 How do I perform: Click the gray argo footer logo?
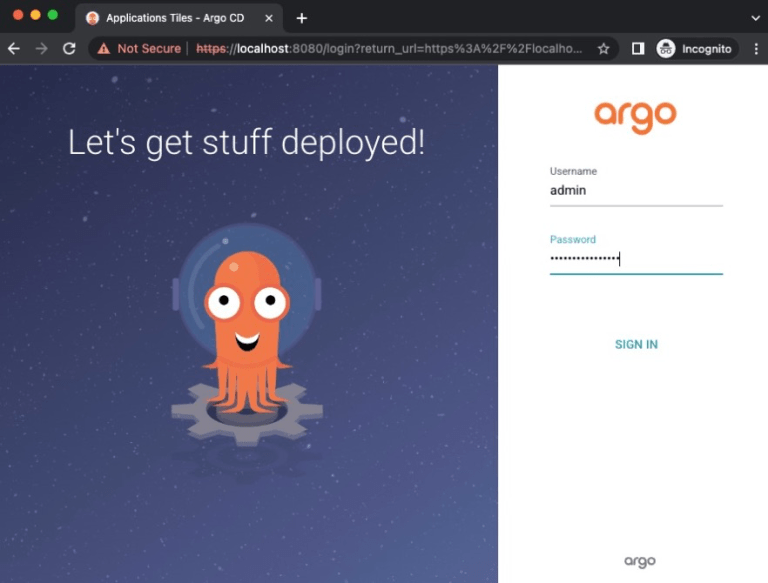point(640,561)
